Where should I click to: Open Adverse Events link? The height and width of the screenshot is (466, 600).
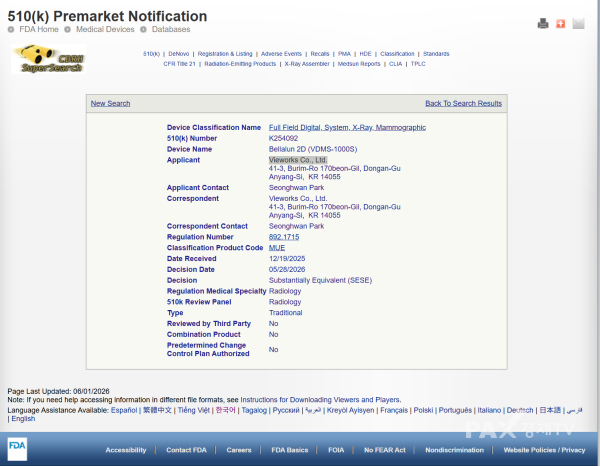click(281, 54)
